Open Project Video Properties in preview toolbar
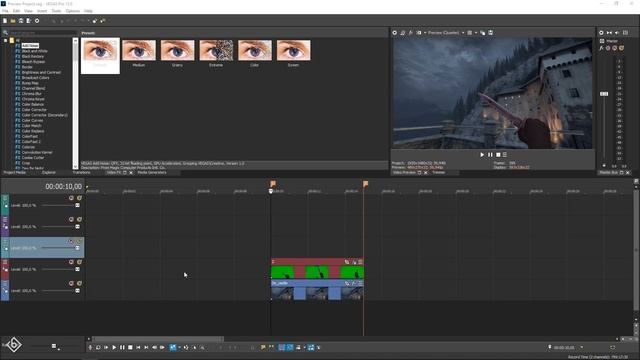640x360 pixels. (395, 33)
